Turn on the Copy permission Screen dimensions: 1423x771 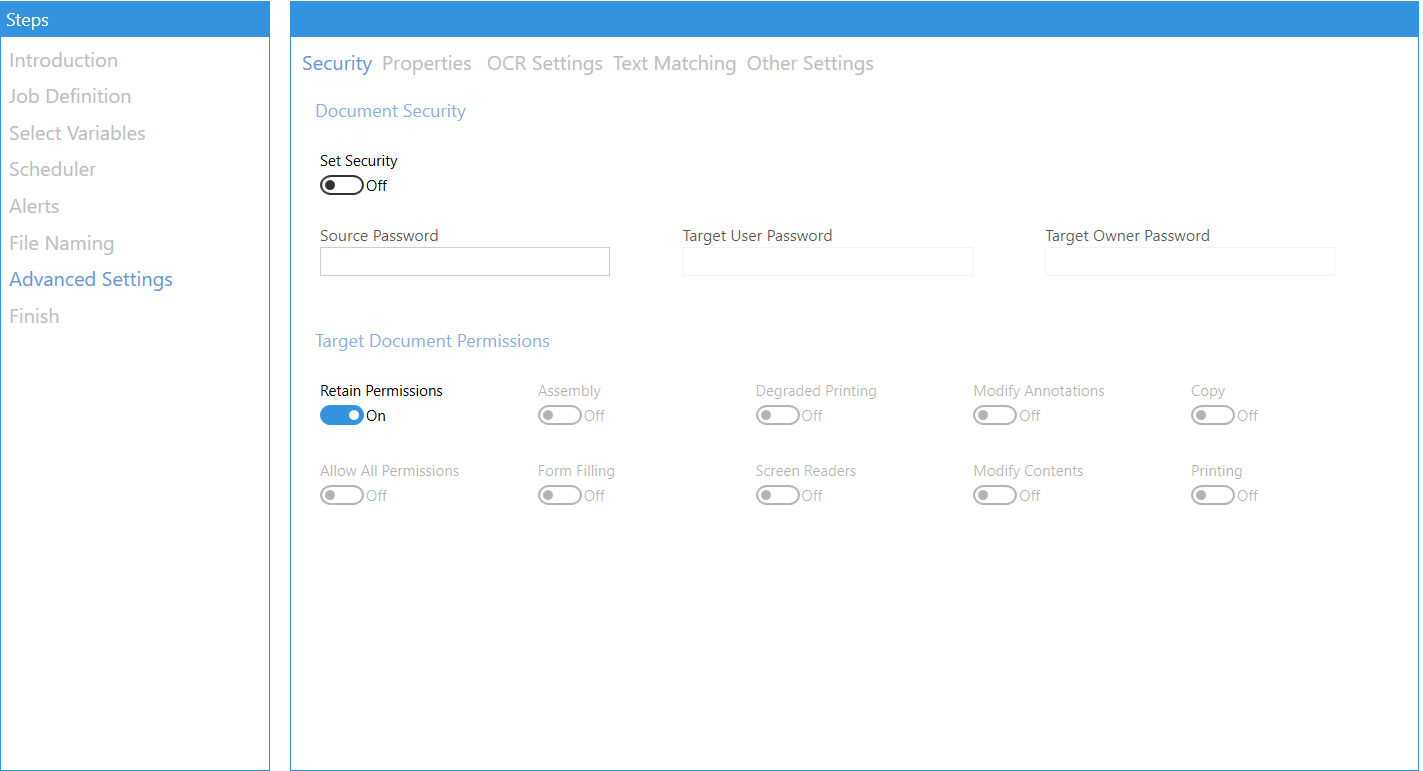pos(1212,414)
